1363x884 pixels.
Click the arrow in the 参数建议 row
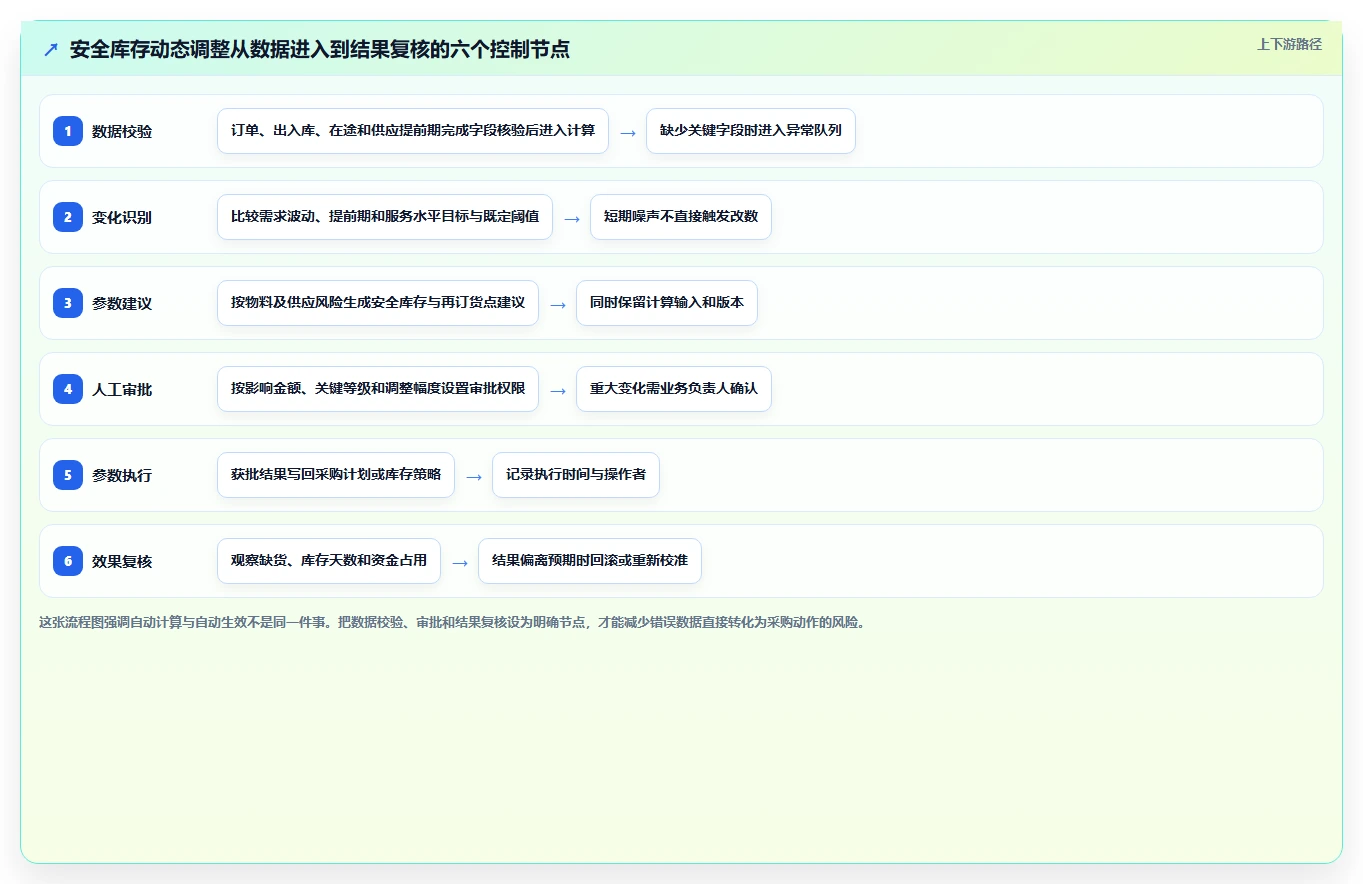[x=558, y=304]
